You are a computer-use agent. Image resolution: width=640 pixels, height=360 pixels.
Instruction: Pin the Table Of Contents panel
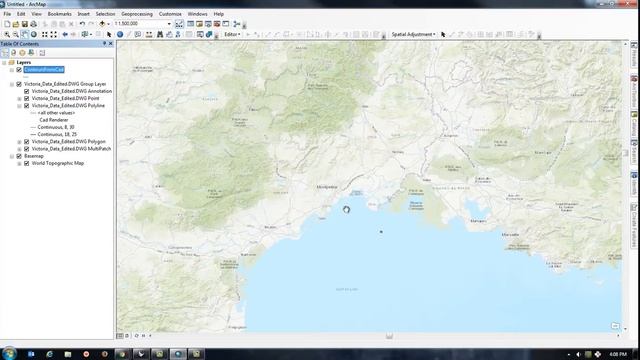tap(104, 44)
